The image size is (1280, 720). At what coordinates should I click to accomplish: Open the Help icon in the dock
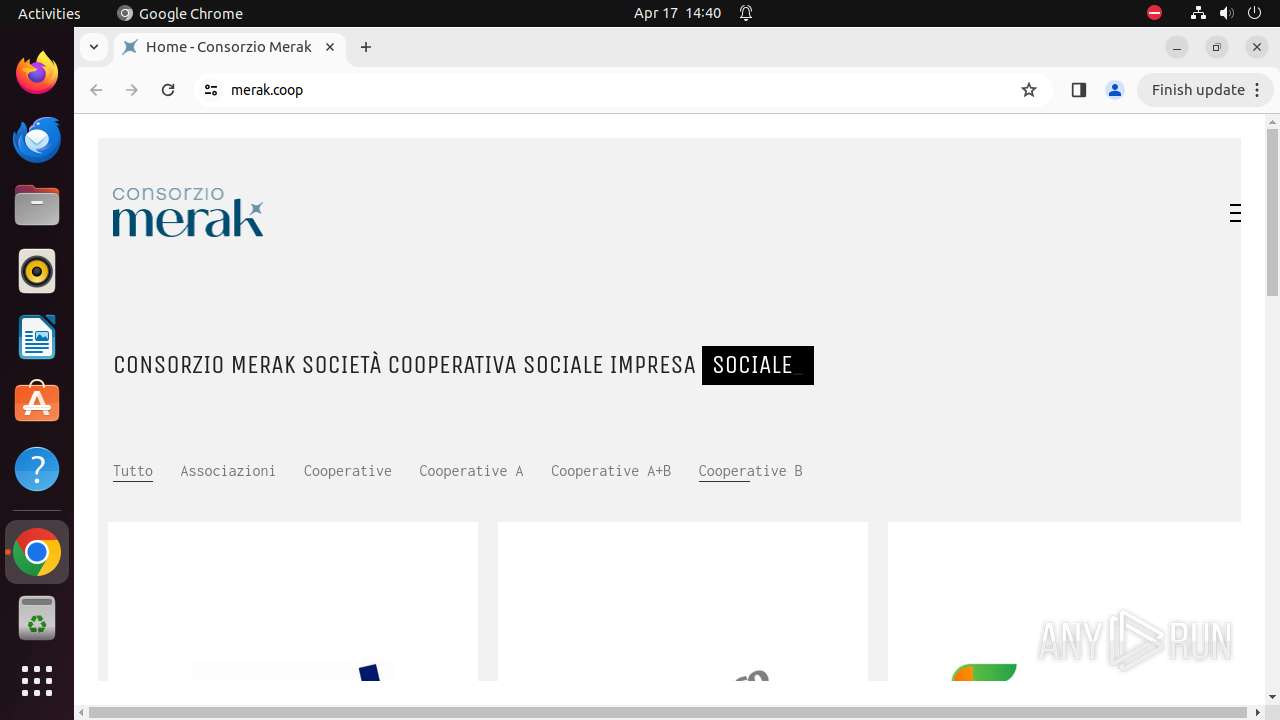(x=37, y=469)
